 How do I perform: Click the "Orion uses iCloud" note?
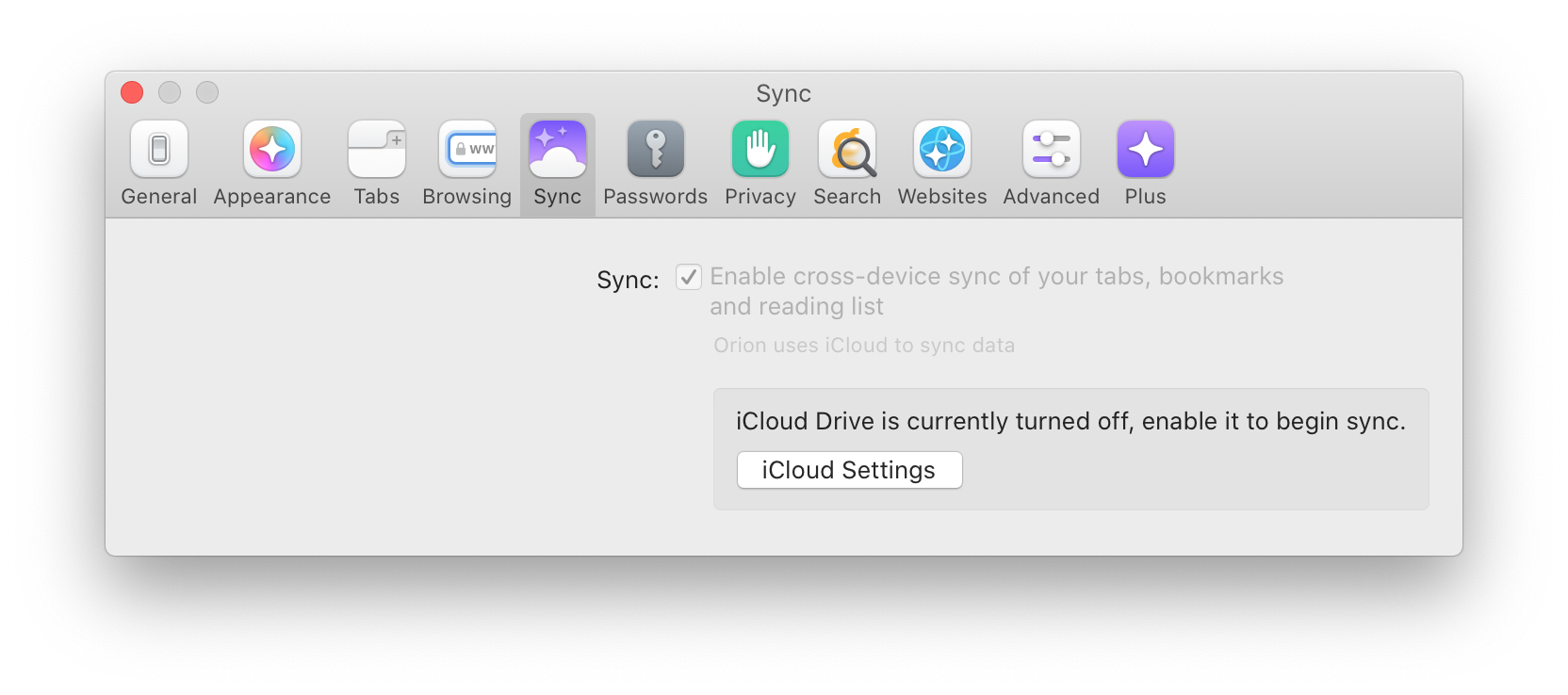(864, 346)
